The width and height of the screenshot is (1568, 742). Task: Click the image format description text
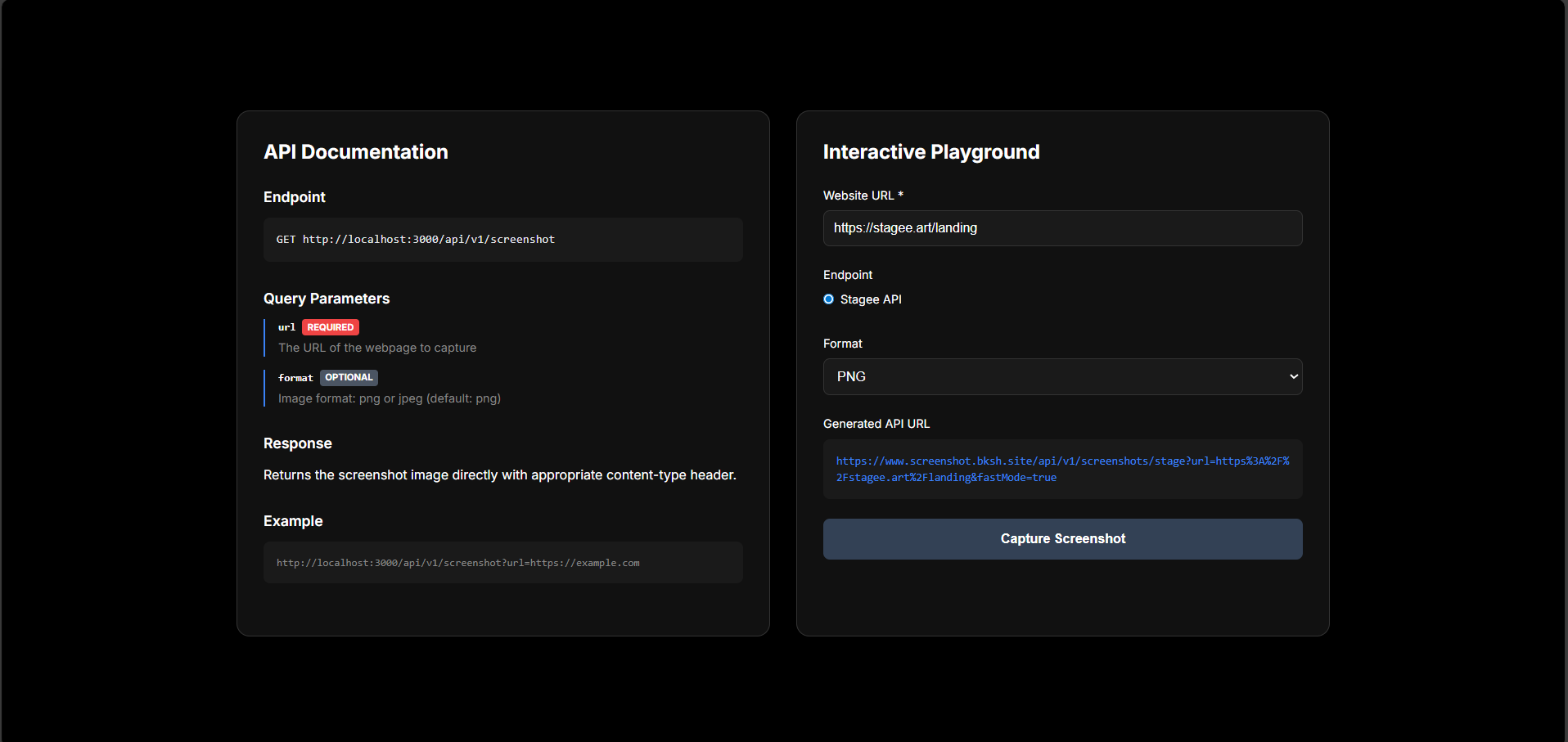(389, 398)
